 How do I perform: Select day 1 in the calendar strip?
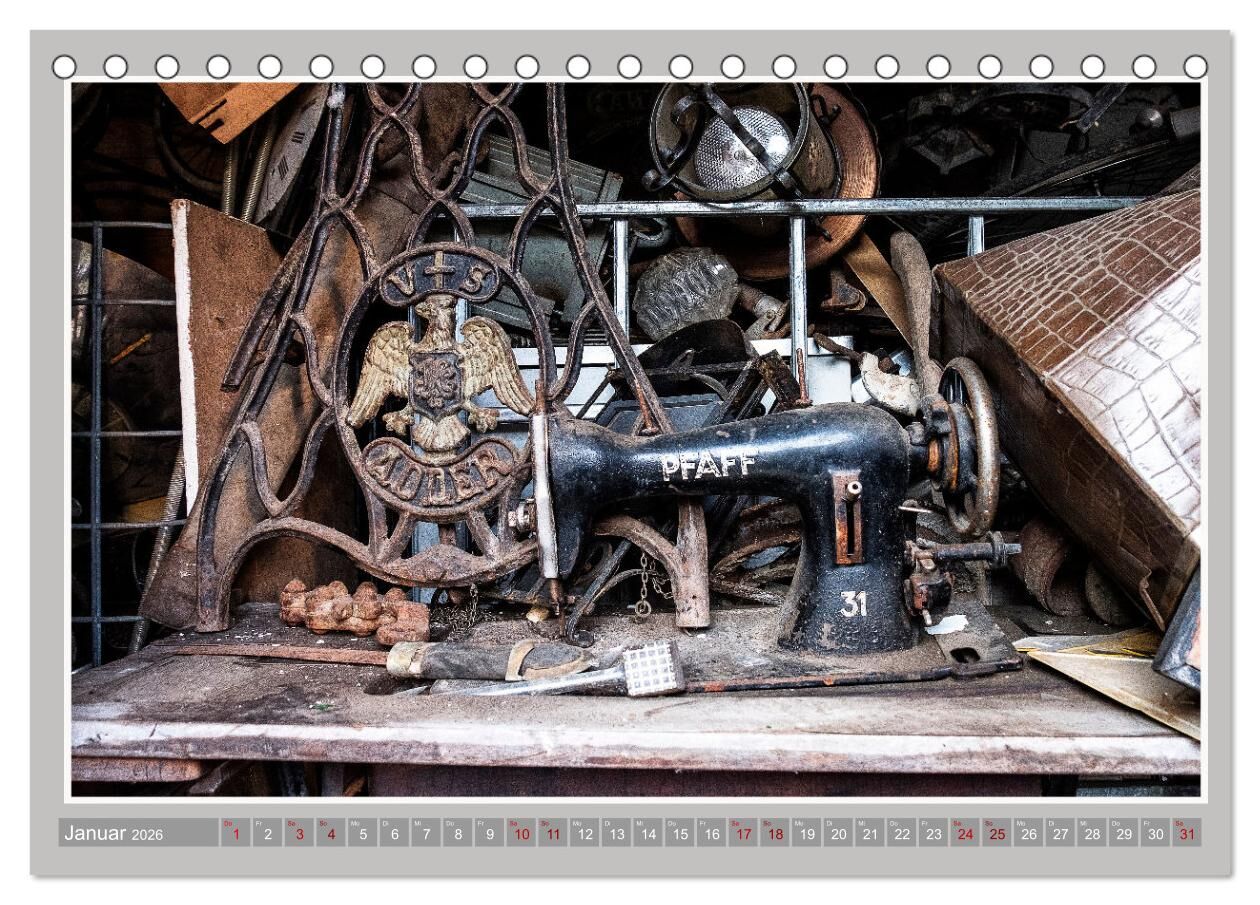(x=235, y=833)
